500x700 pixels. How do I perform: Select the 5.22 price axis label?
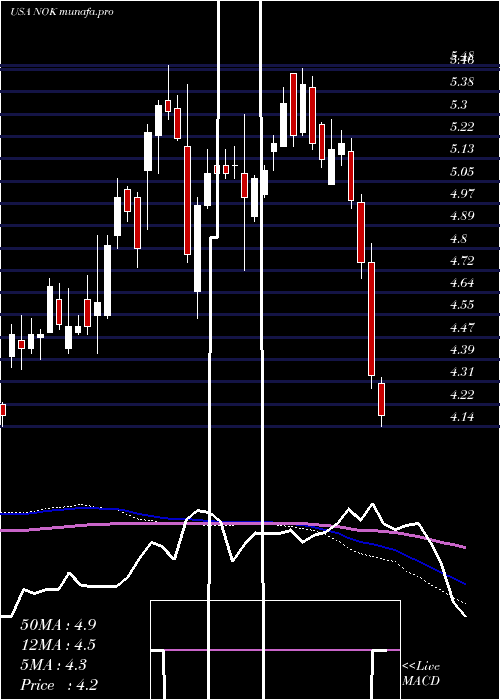tap(462, 127)
